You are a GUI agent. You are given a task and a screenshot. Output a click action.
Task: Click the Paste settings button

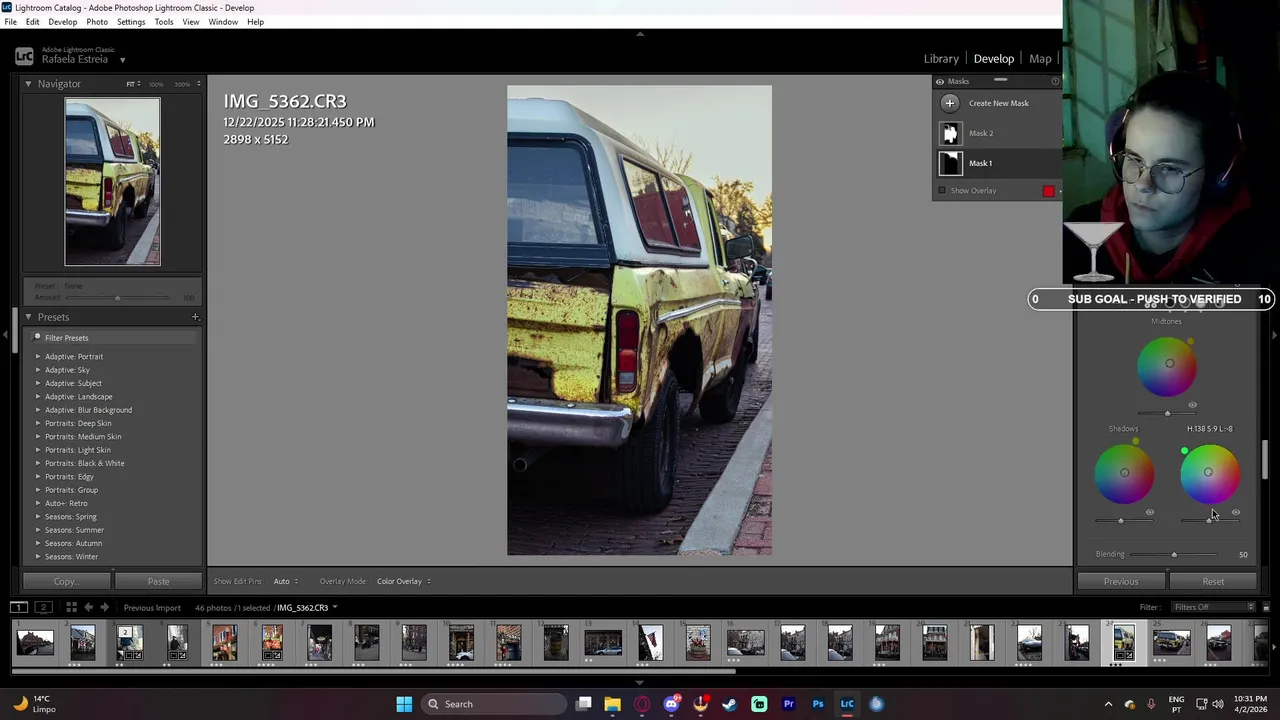tap(158, 581)
